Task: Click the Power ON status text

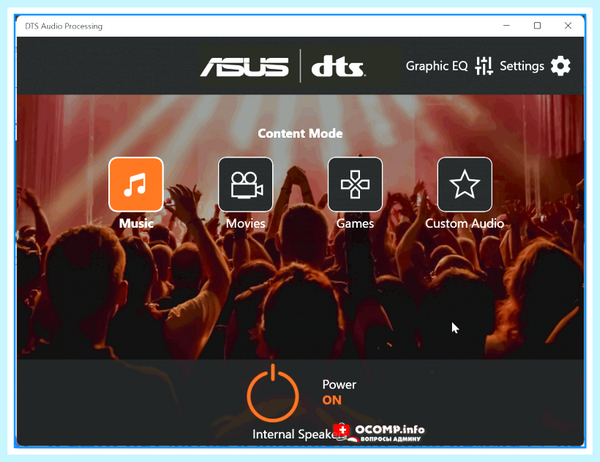Action: coord(332,400)
